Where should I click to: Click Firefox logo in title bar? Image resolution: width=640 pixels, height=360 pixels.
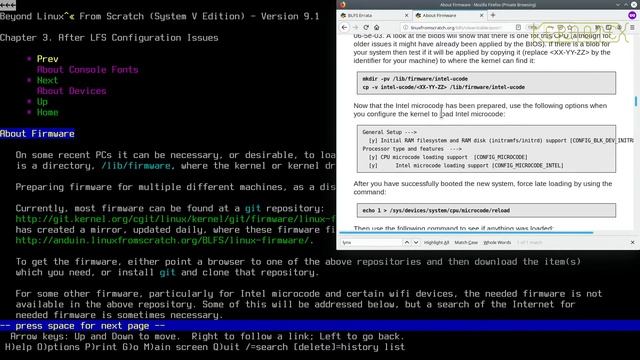pos(342,4)
